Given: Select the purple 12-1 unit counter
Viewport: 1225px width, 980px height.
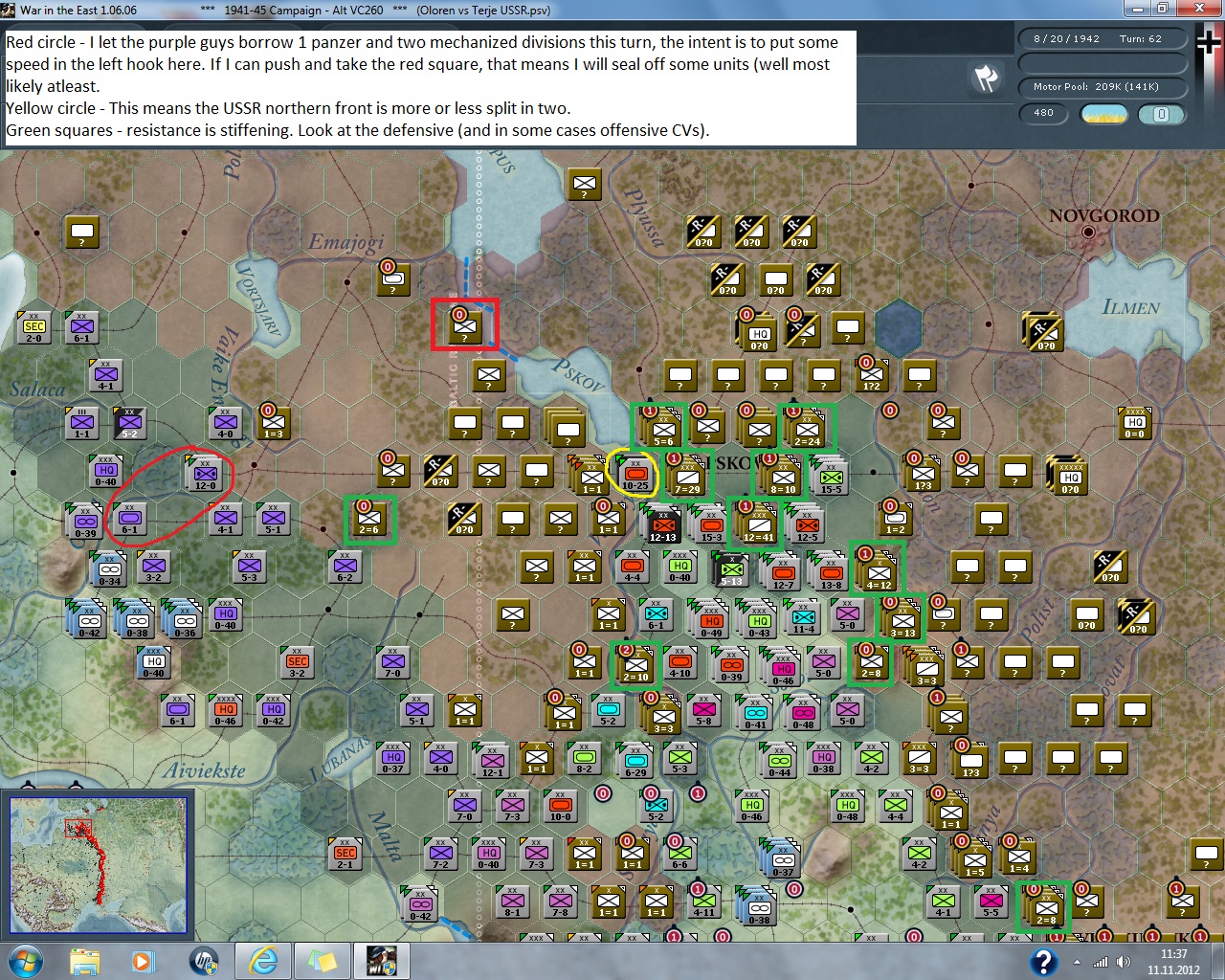Looking at the screenshot, I should pyautogui.click(x=493, y=761).
